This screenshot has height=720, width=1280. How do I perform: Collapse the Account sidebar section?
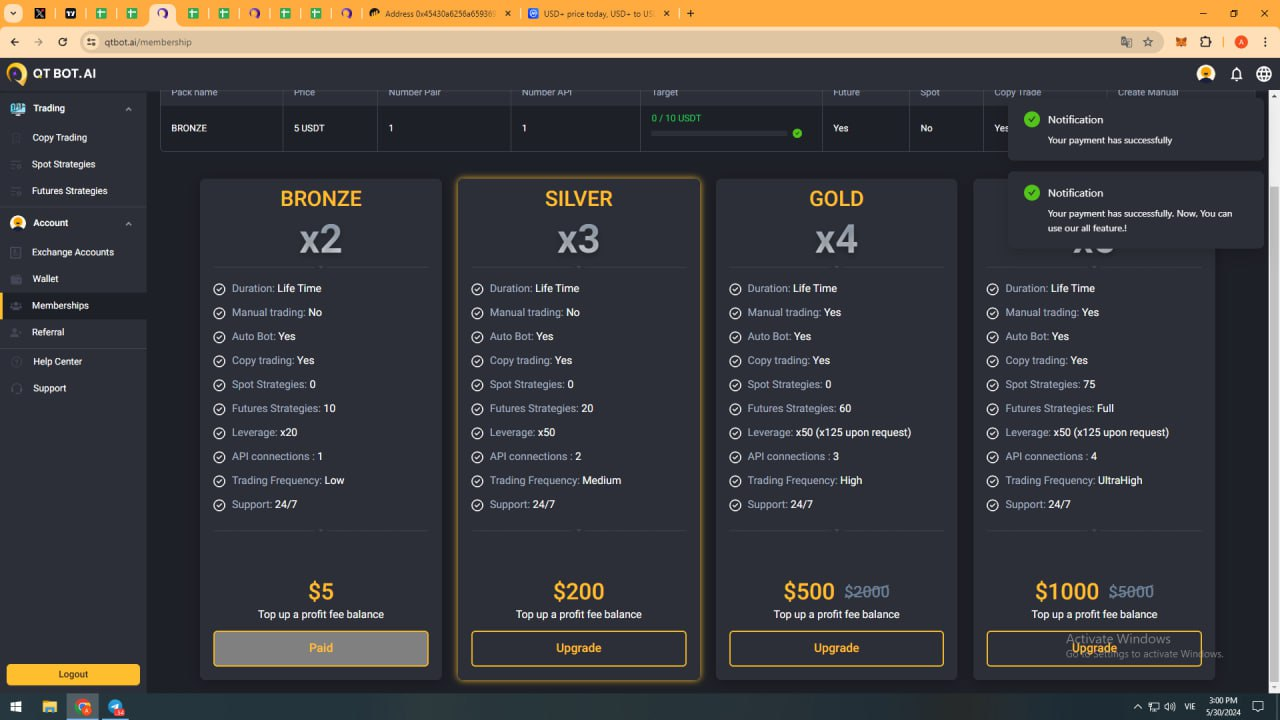128,224
